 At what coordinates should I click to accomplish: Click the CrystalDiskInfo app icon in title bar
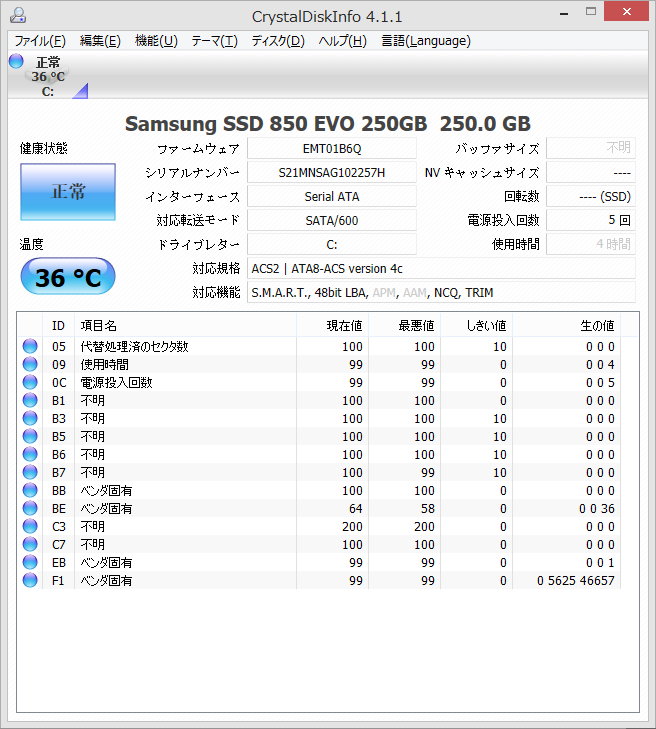tap(18, 15)
